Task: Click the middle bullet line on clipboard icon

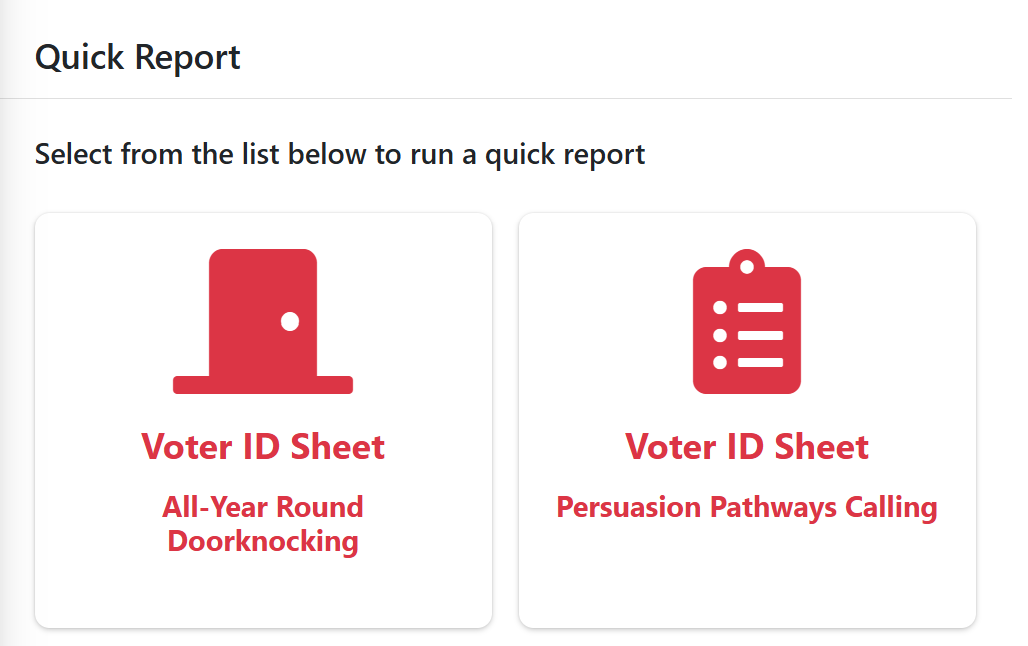Action: (x=748, y=335)
